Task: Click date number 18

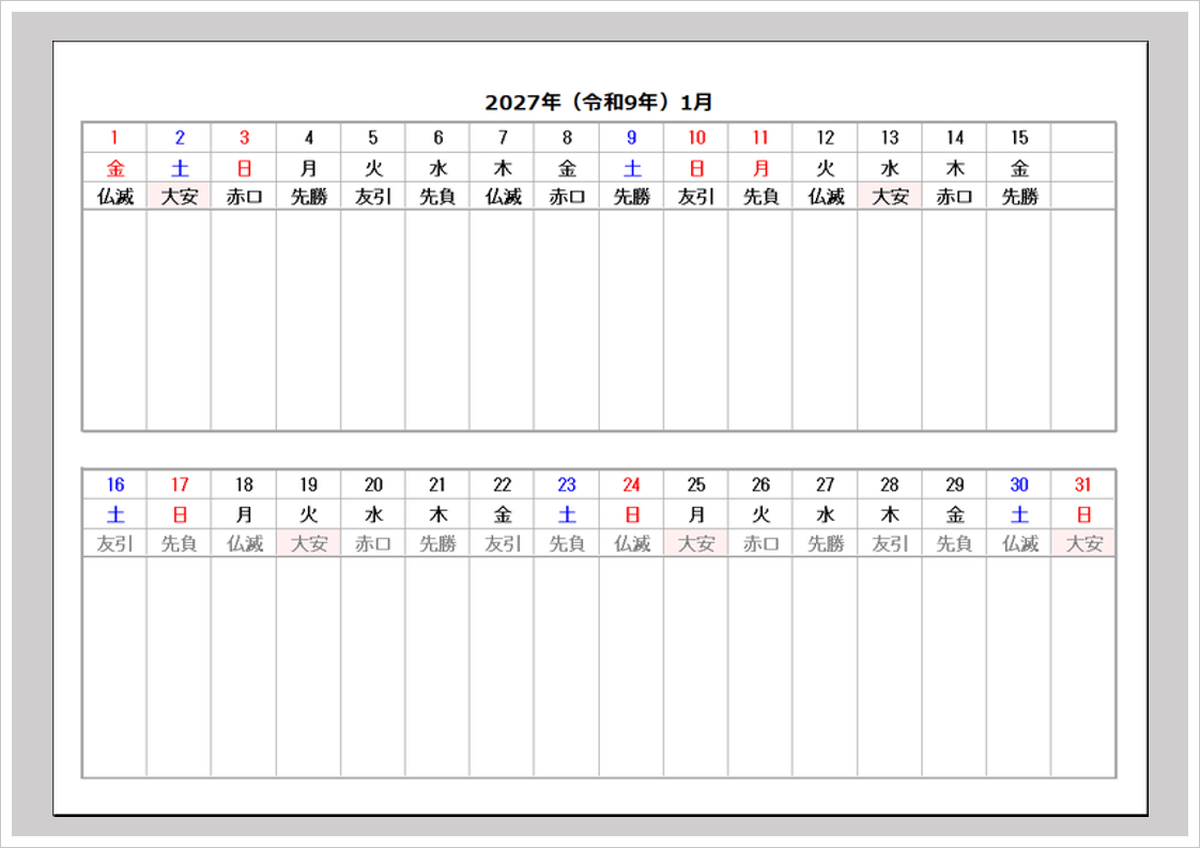Action: (x=244, y=485)
